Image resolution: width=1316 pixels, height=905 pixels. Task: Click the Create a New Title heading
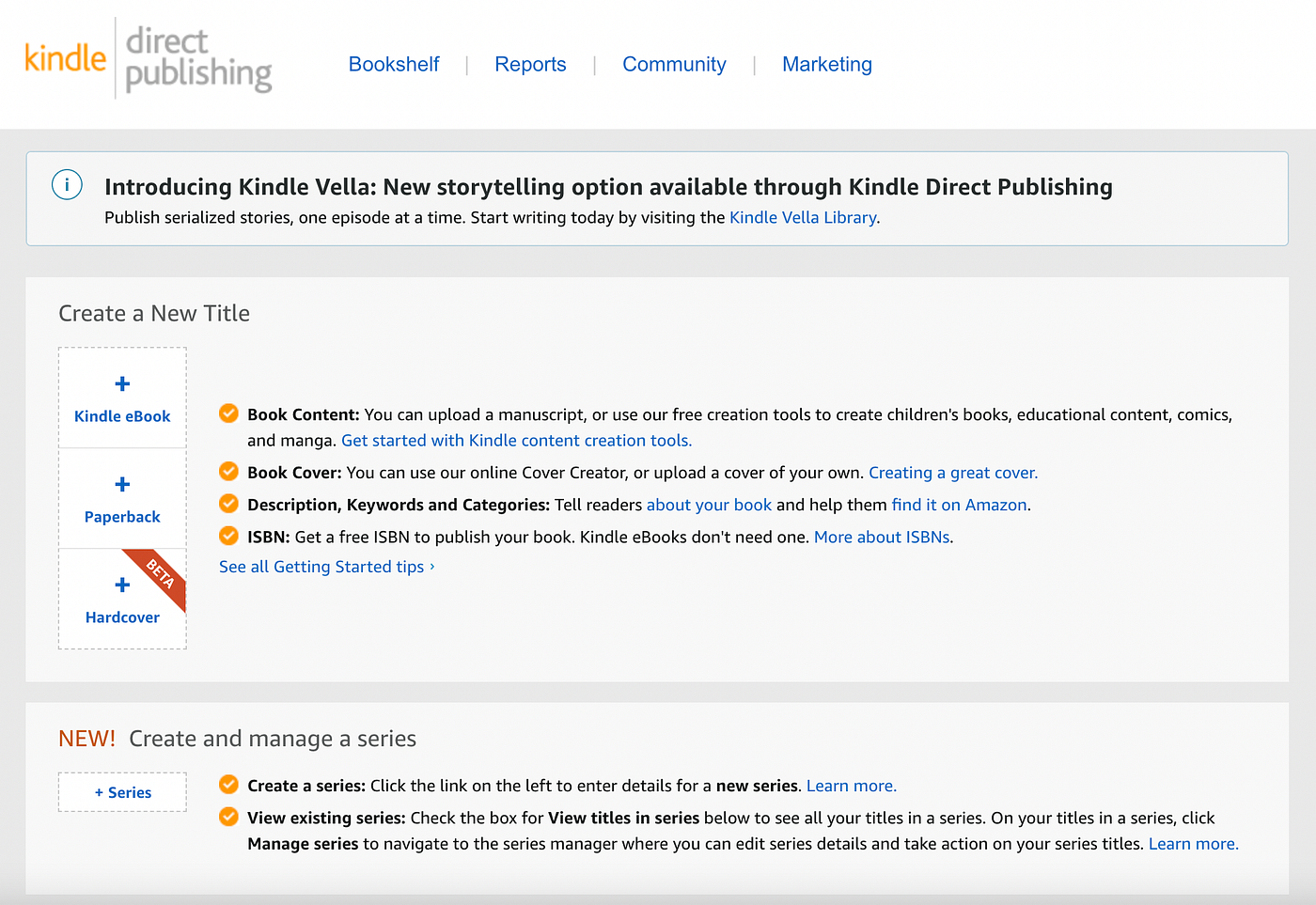coord(154,313)
